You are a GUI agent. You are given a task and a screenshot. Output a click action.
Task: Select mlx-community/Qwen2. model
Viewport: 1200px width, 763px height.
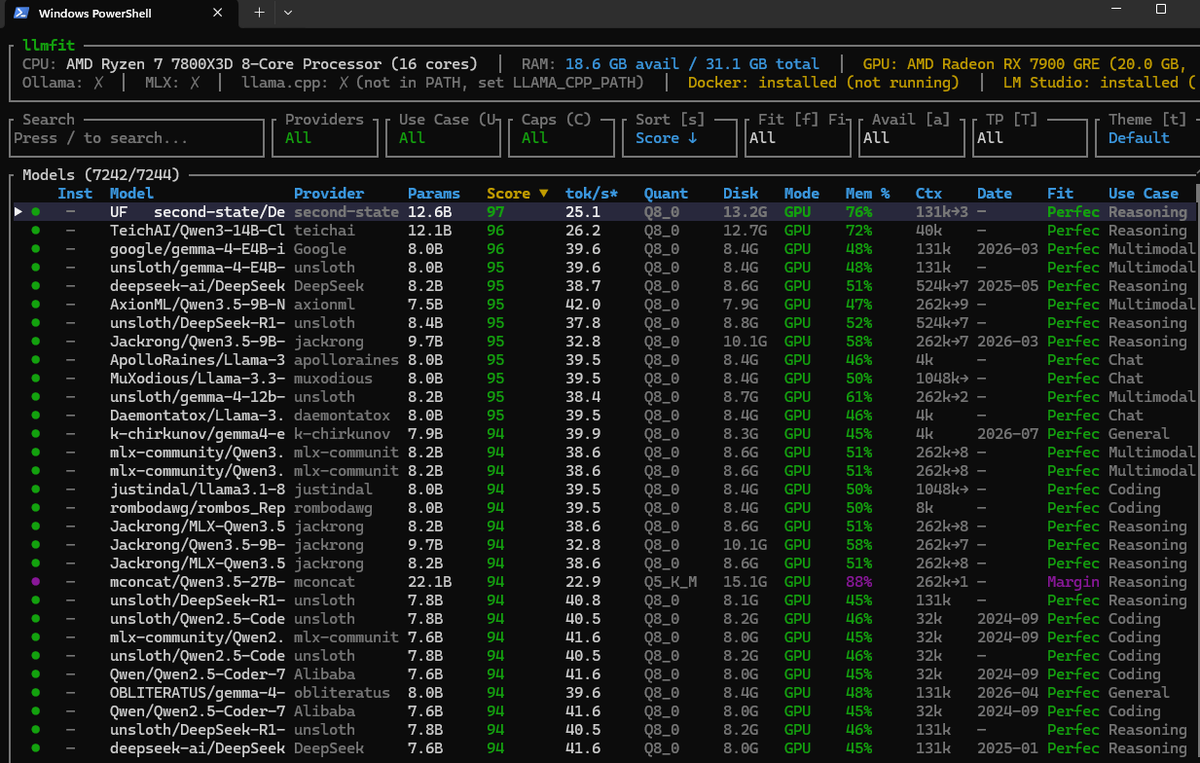click(x=197, y=638)
